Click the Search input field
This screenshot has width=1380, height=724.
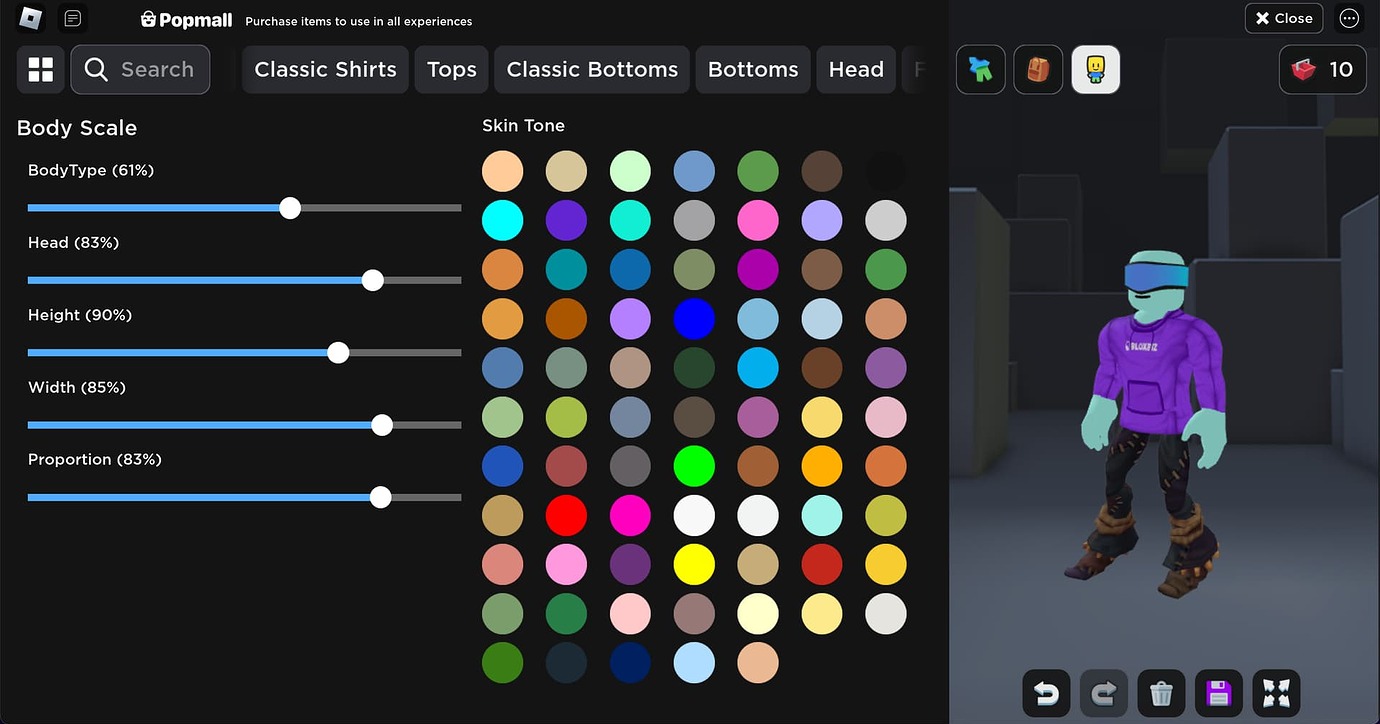(x=140, y=69)
